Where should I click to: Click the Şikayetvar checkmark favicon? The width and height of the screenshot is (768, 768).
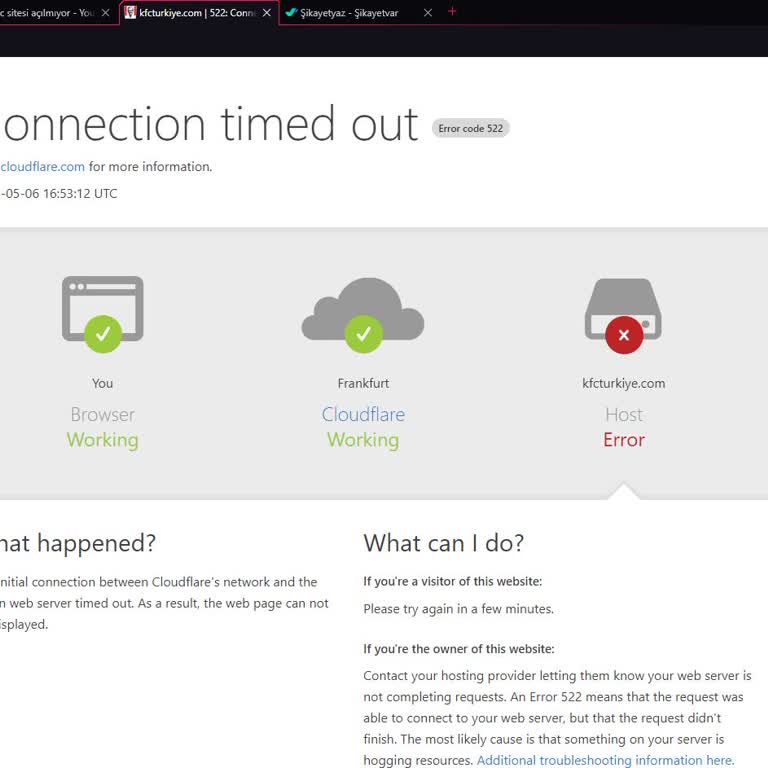[x=291, y=12]
